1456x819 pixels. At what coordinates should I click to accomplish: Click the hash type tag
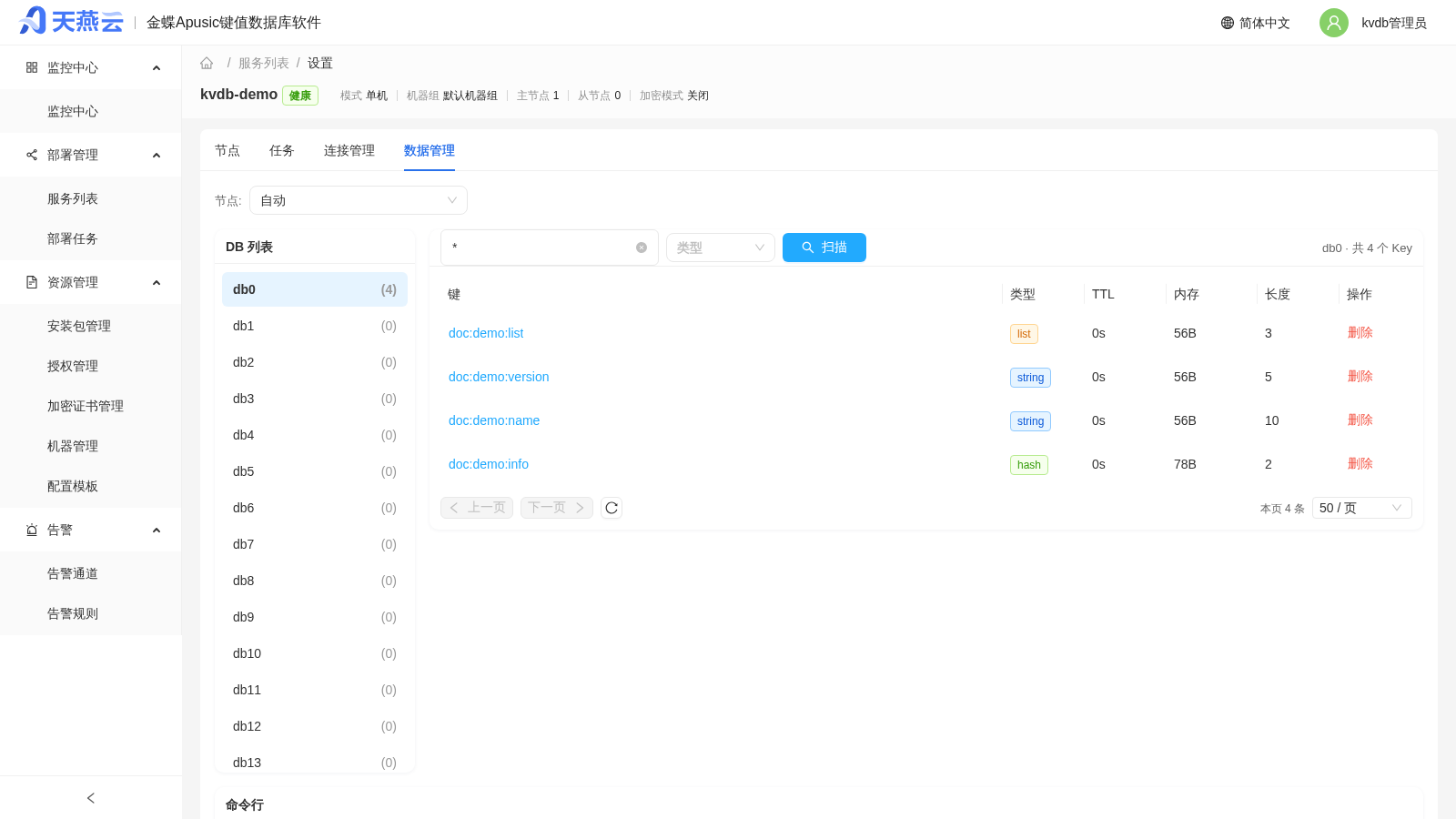point(1029,465)
